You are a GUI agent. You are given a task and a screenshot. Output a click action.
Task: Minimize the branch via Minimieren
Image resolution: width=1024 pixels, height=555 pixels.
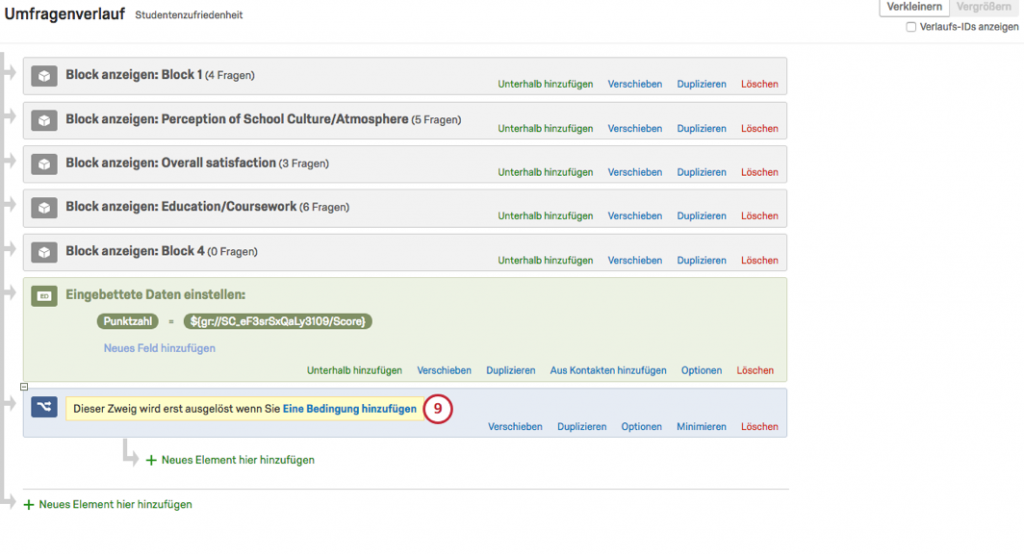(701, 426)
